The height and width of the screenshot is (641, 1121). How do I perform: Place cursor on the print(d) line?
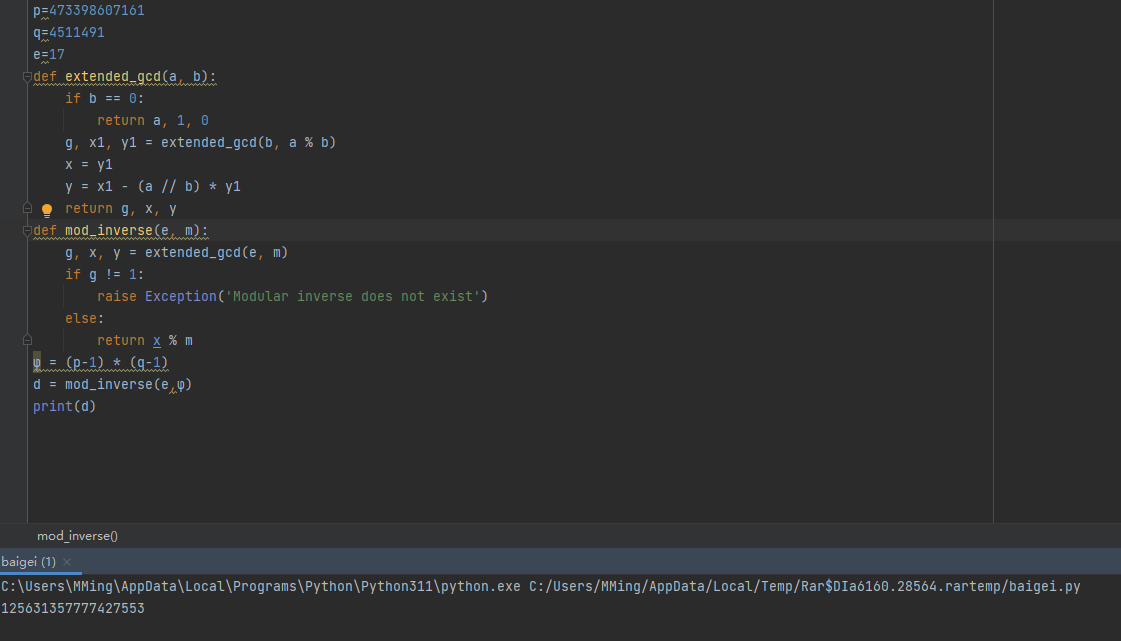tap(64, 406)
